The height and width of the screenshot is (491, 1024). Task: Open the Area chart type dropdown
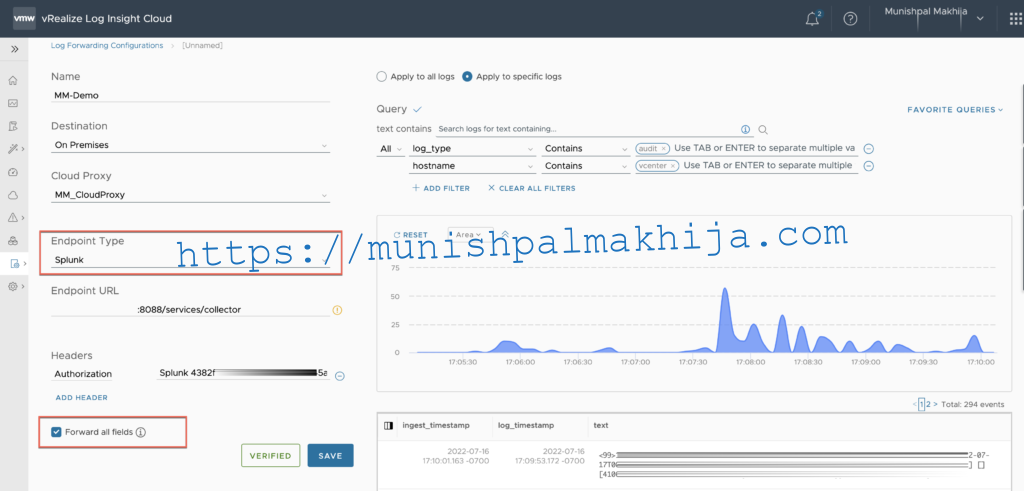[x=470, y=234]
